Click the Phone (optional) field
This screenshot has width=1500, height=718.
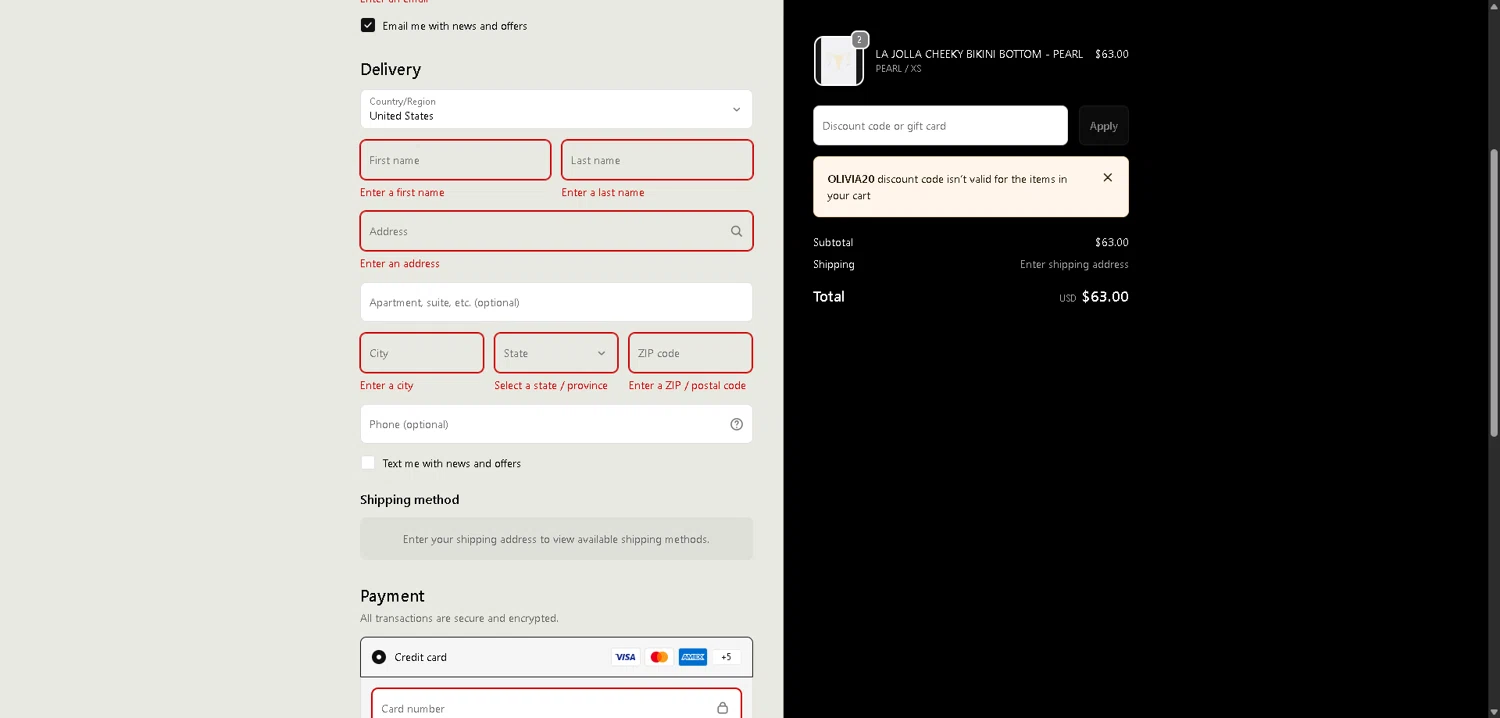click(556, 424)
